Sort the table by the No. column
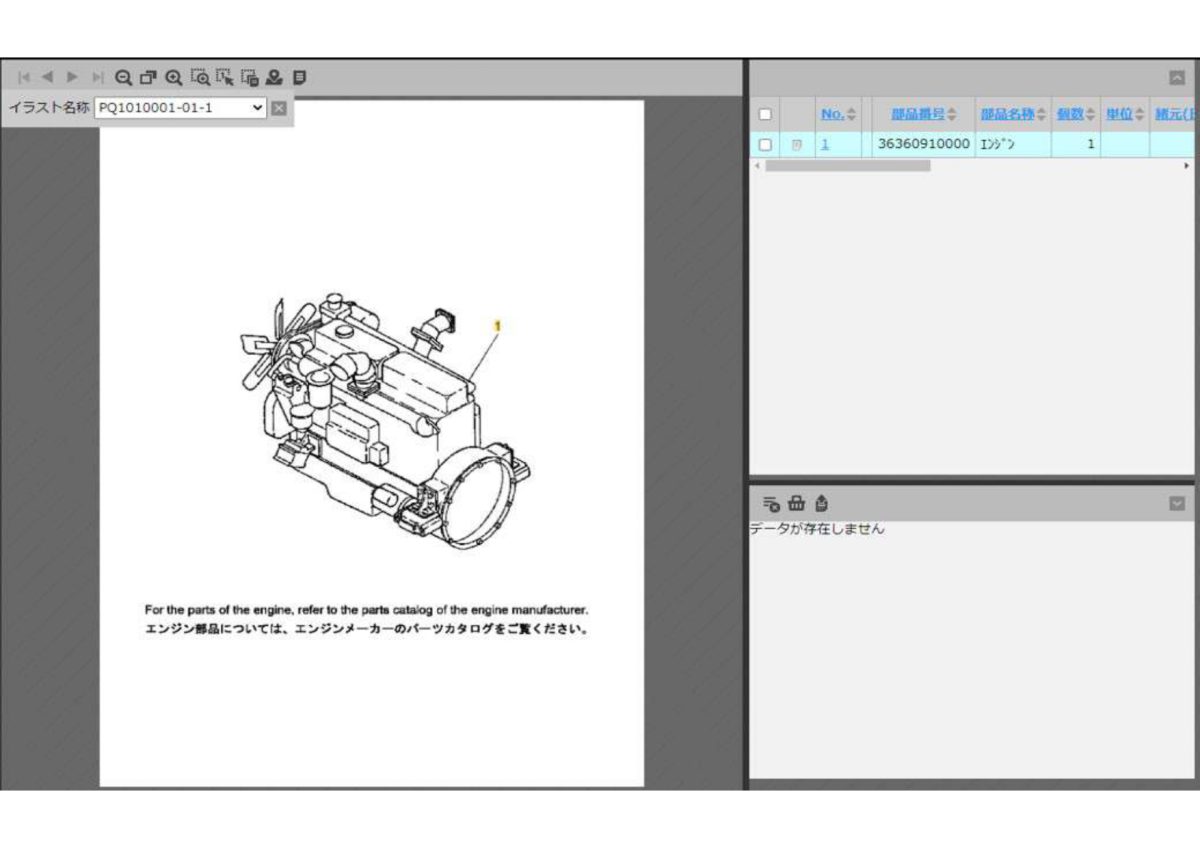Image resolution: width=1200 pixels, height=848 pixels. coord(838,115)
